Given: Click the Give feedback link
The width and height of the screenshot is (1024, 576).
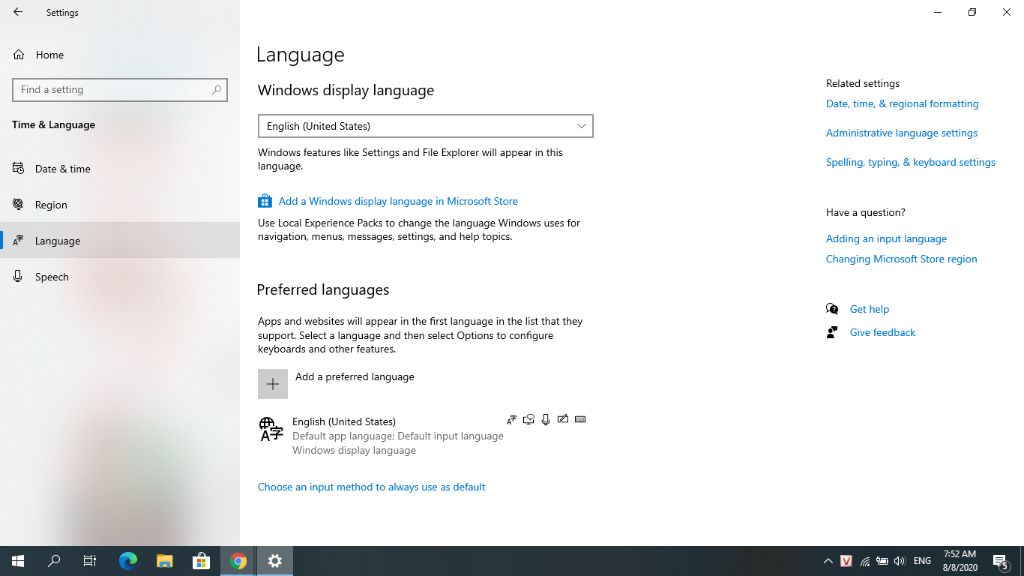Looking at the screenshot, I should click(x=882, y=332).
